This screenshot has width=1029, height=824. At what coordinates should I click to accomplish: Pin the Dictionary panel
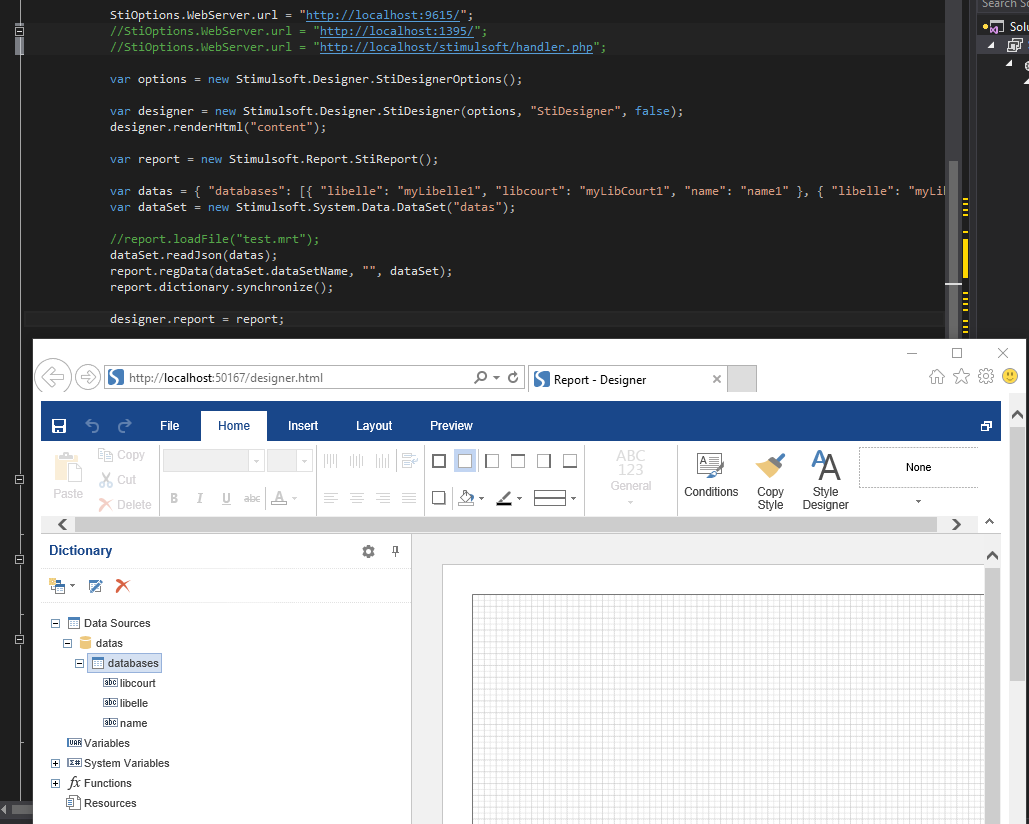395,551
